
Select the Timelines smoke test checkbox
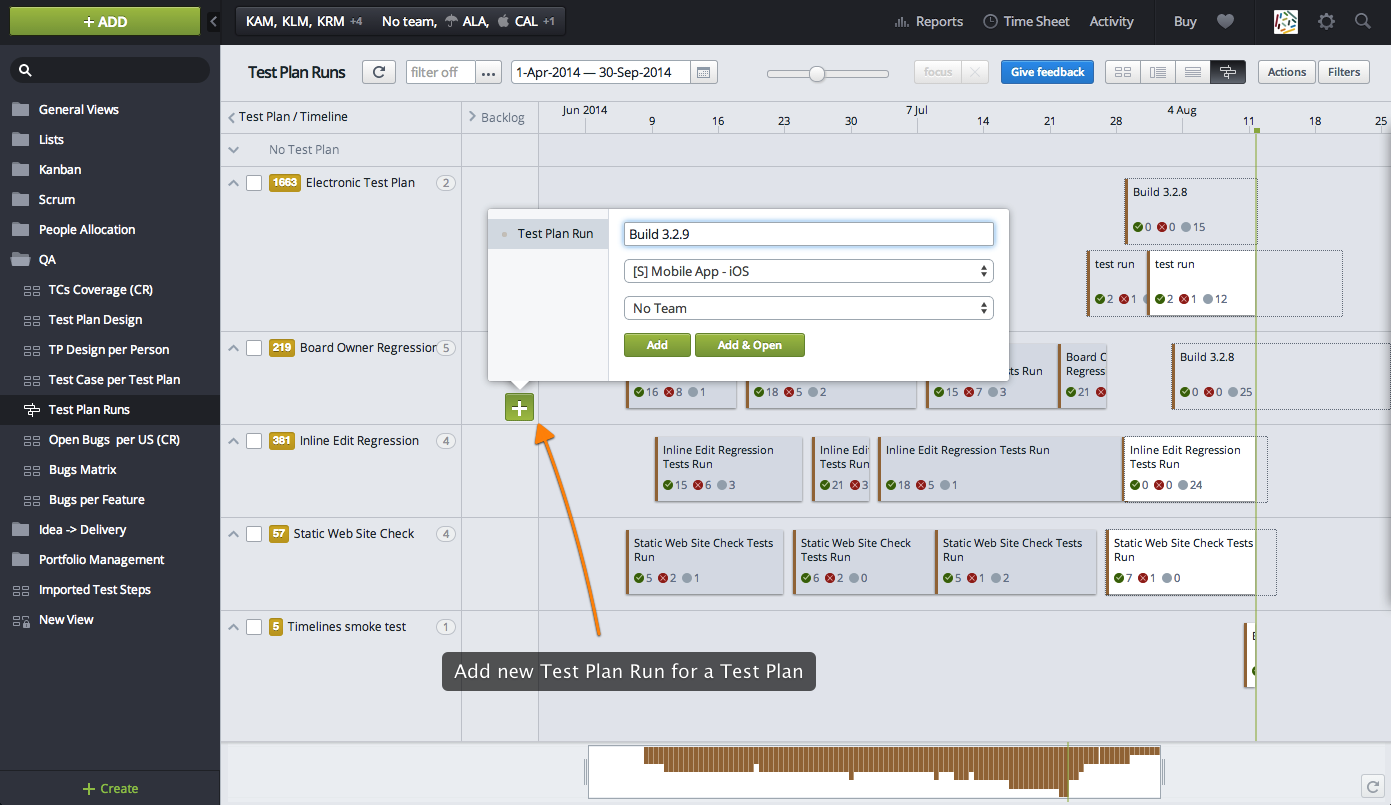(x=253, y=626)
